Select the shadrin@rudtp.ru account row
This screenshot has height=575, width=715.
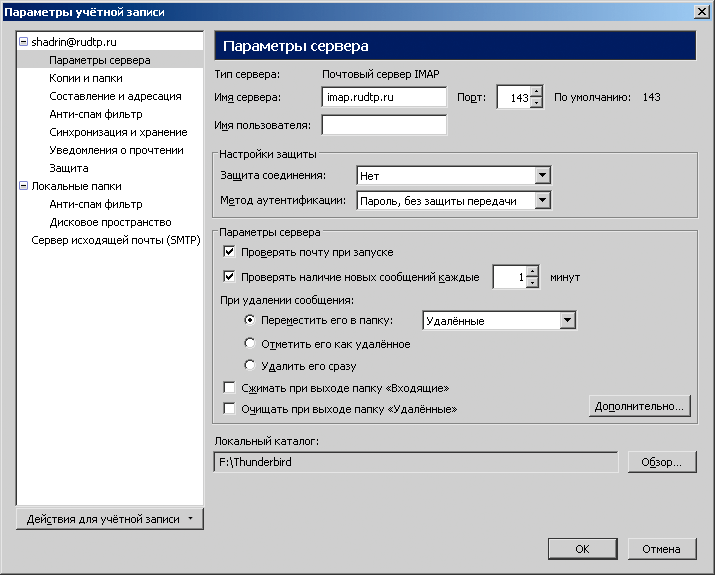pos(74,42)
